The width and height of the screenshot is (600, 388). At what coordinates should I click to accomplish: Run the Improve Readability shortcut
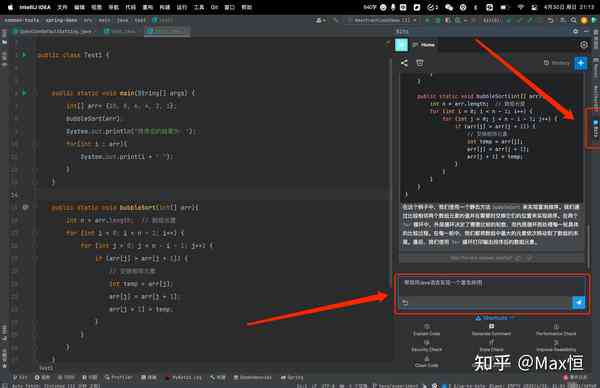tap(556, 346)
